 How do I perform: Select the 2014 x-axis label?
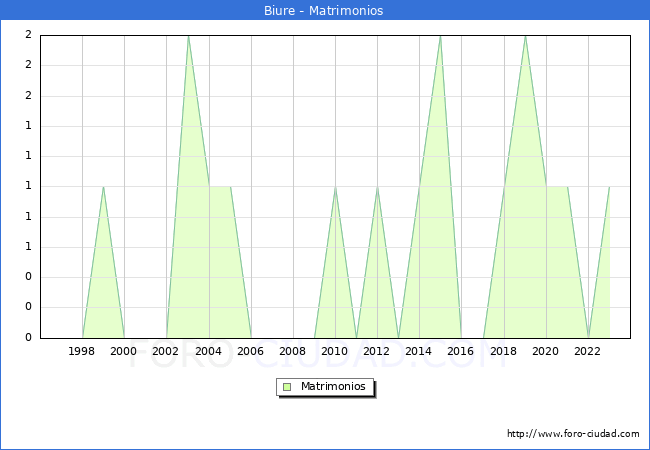[419, 351]
